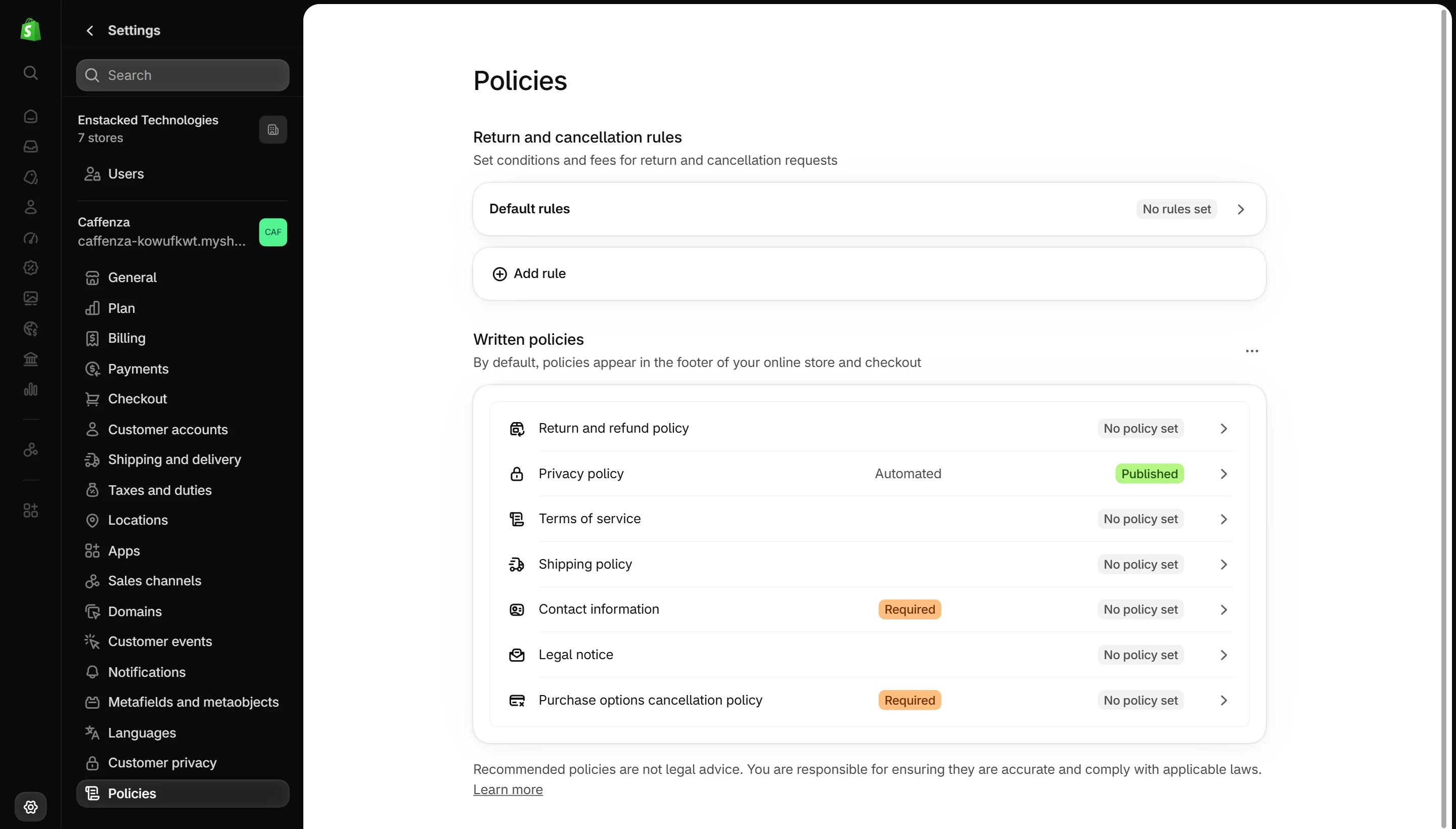Click the Published badge on Privacy policy
The height and width of the screenshot is (829, 1456).
(1149, 474)
